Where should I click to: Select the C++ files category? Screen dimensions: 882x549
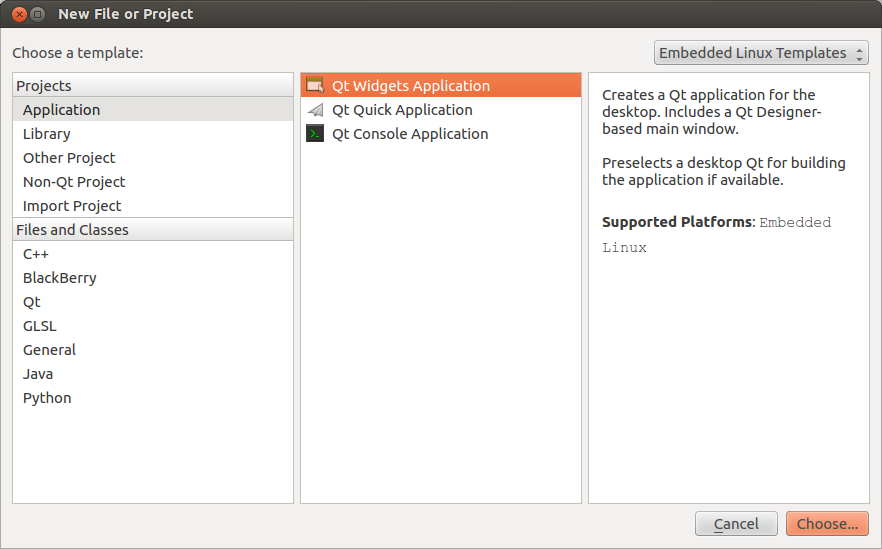[153, 254]
